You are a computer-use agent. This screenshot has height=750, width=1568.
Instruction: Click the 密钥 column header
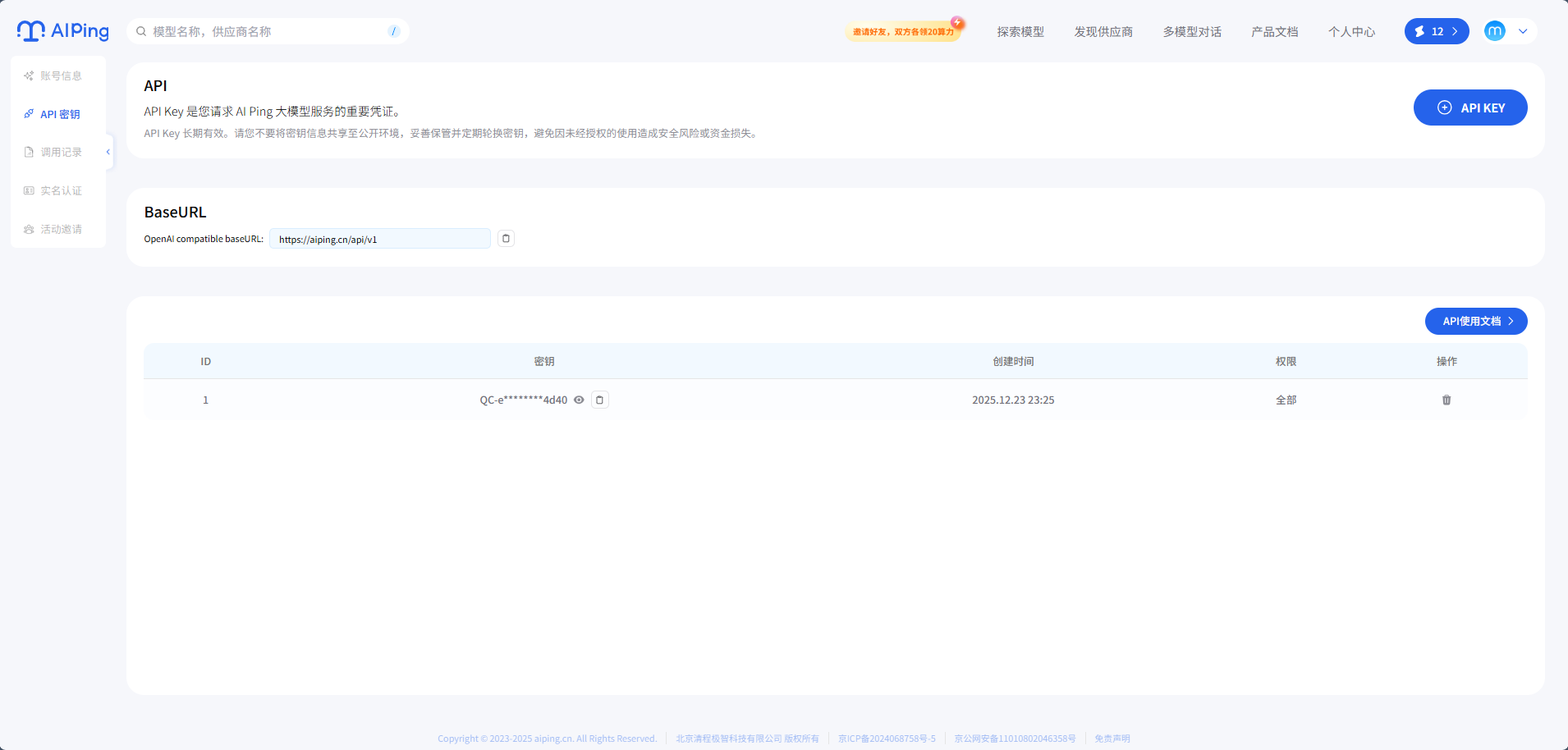(544, 361)
